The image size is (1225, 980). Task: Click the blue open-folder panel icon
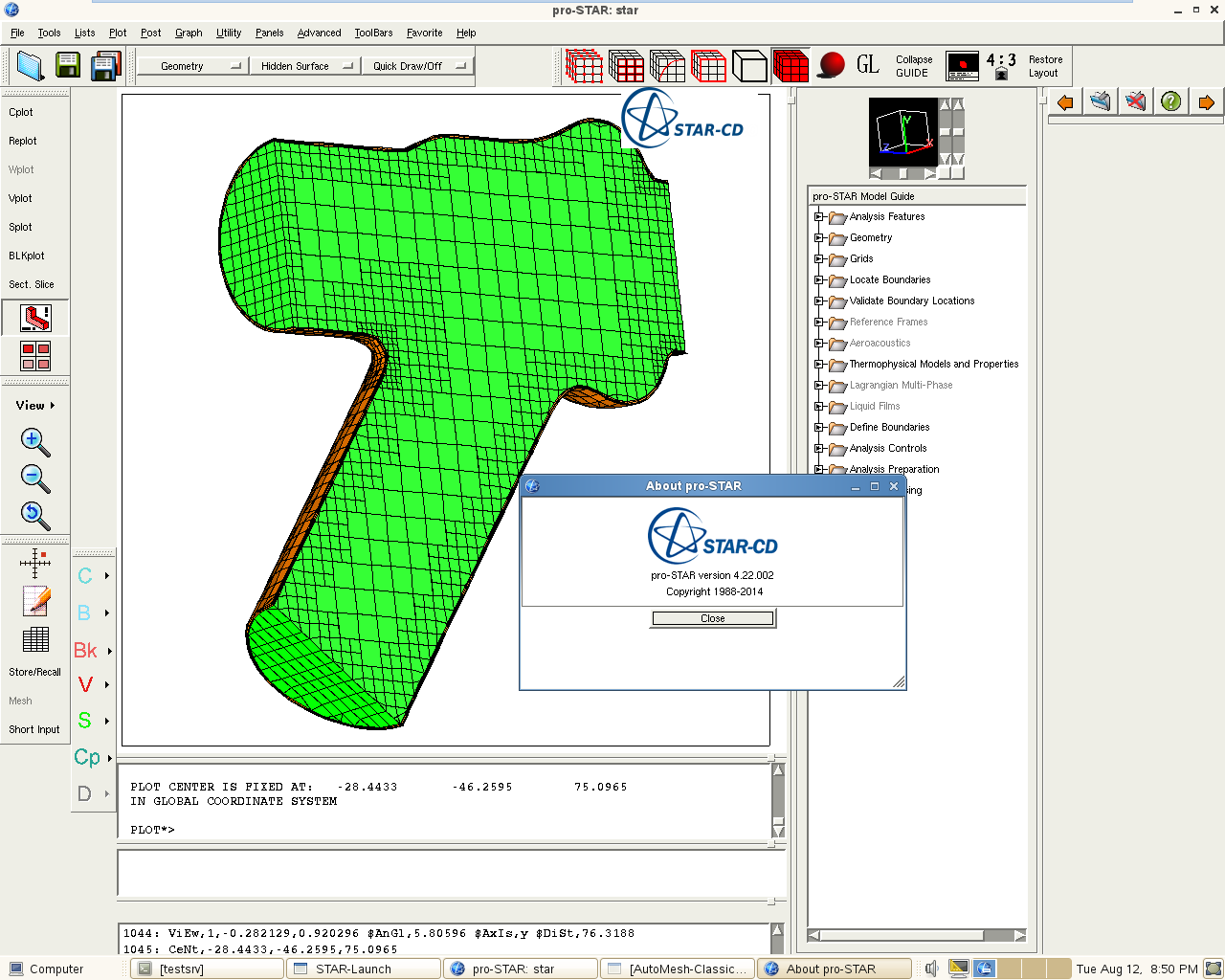point(1101,101)
